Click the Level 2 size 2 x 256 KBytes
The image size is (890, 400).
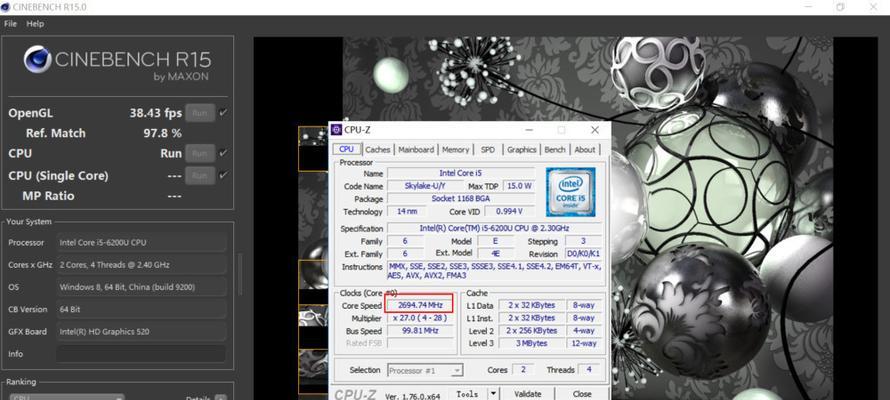coord(531,330)
